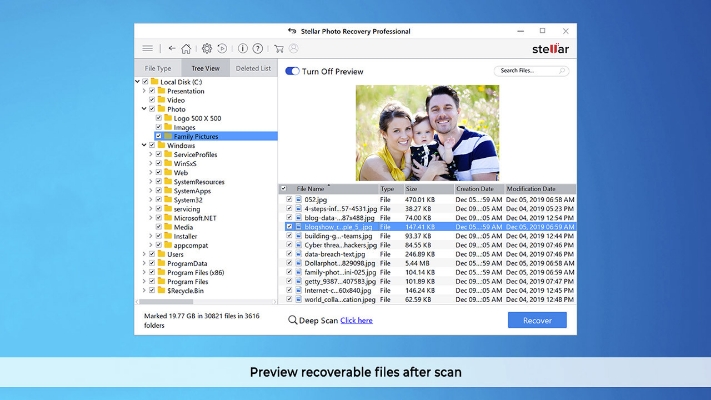Open the information icon

click(x=243, y=48)
